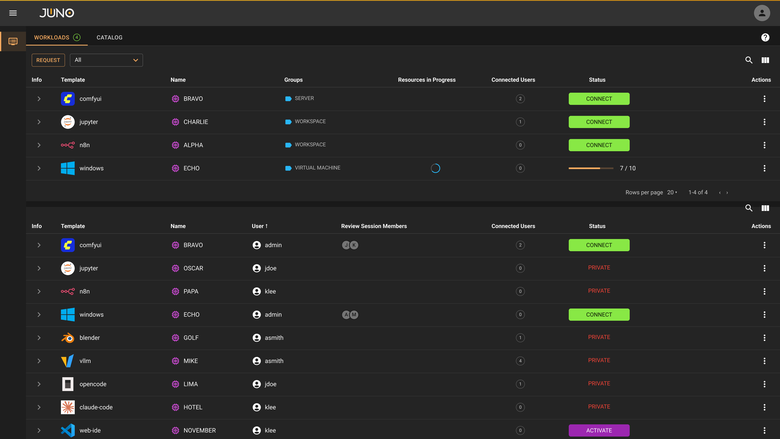Connect to ECHO admin windows session
The width and height of the screenshot is (780, 439).
[x=599, y=315]
